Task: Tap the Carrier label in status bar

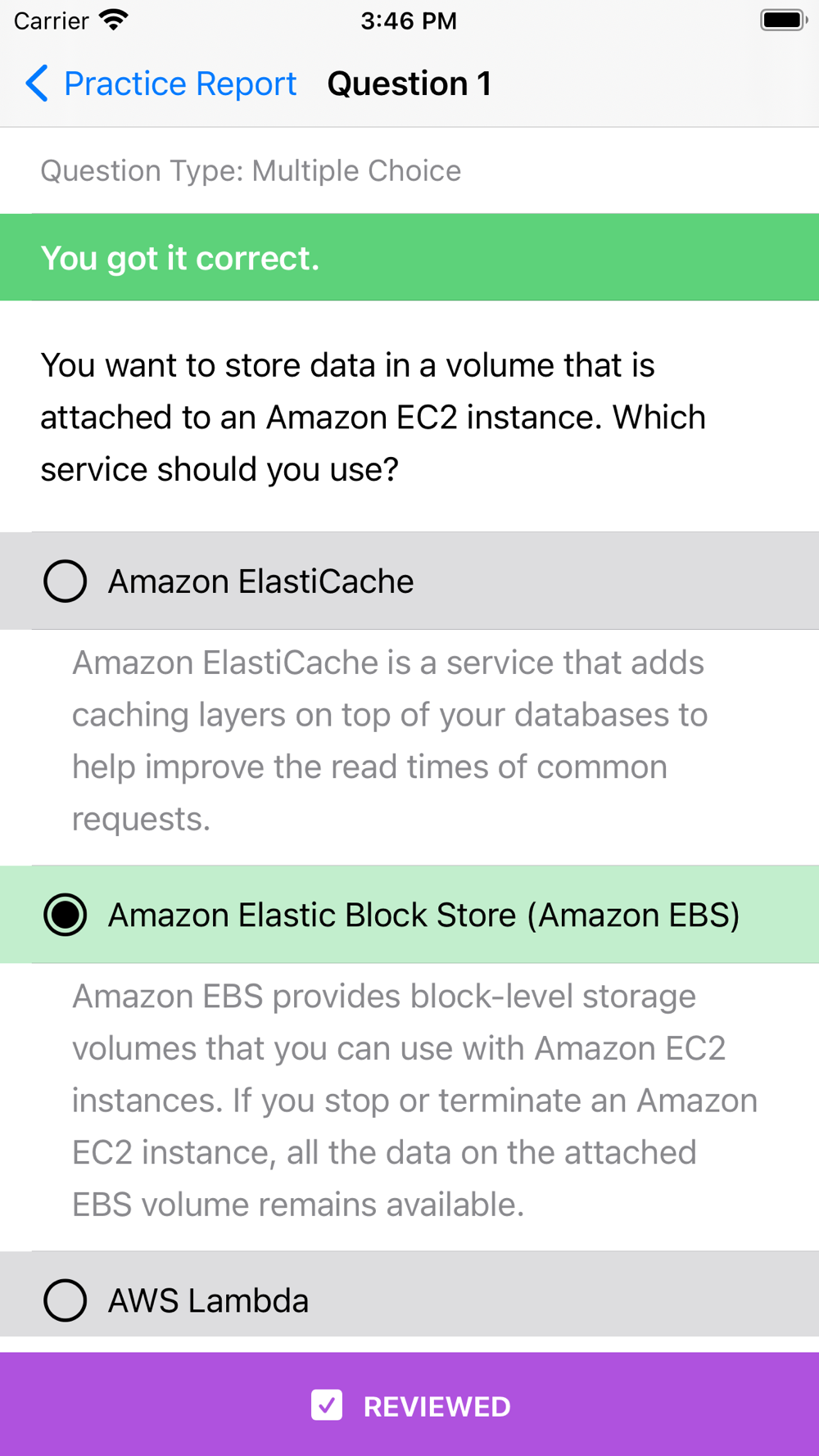Action: [x=51, y=20]
